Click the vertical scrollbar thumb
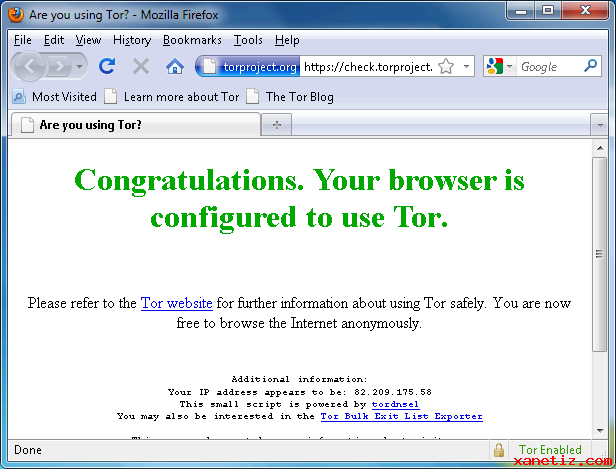616x469 pixels. (x=600, y=254)
